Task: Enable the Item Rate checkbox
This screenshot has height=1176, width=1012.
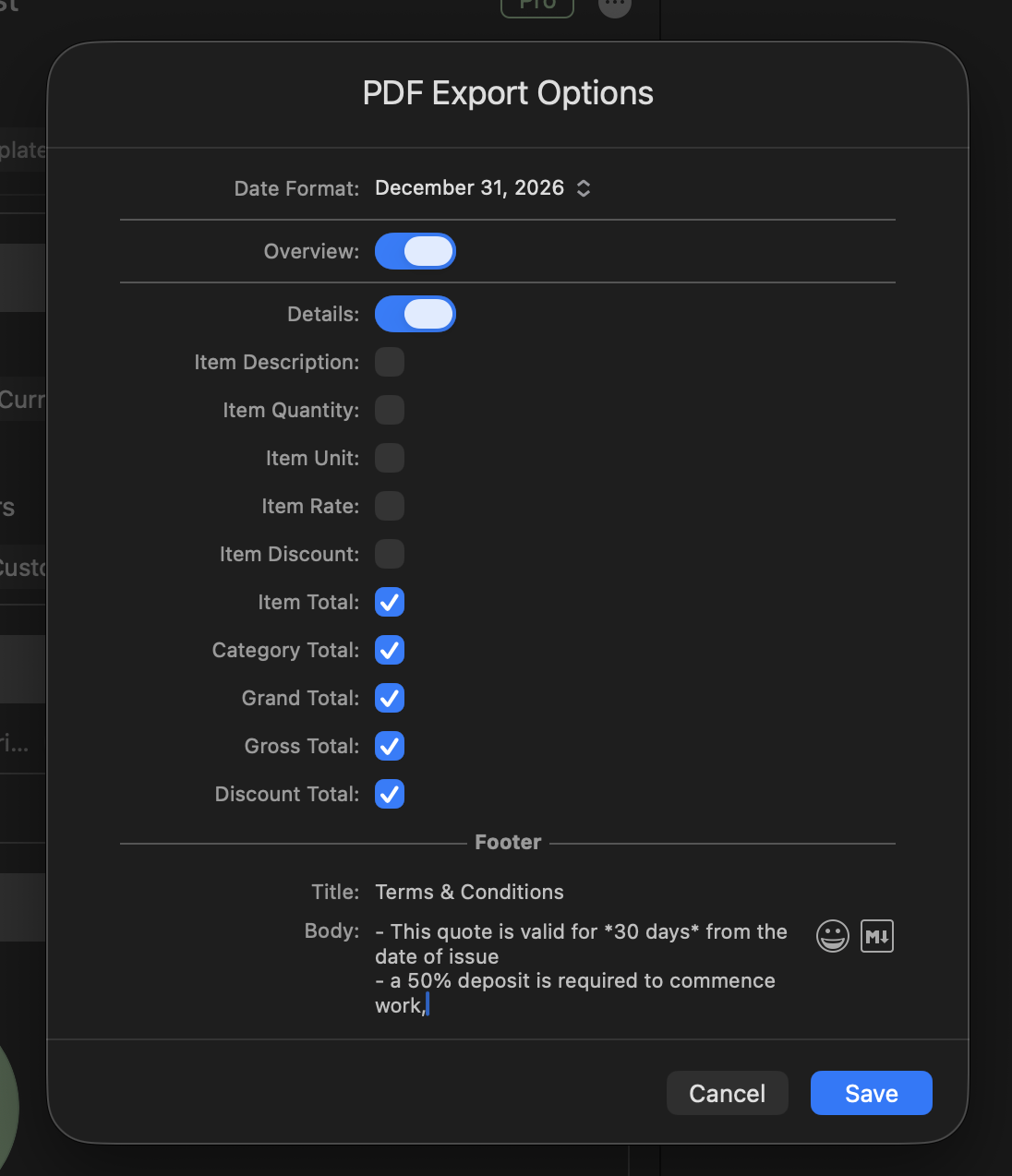Action: 390,506
